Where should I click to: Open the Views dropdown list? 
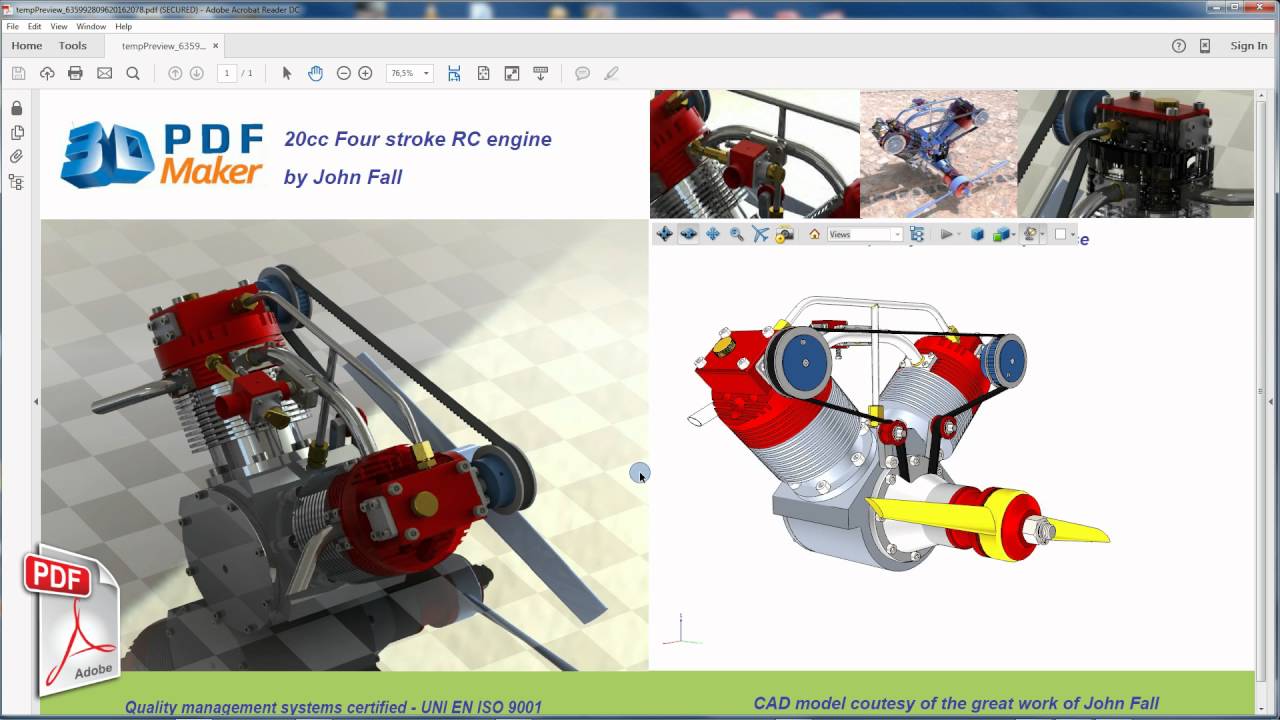[x=865, y=234]
